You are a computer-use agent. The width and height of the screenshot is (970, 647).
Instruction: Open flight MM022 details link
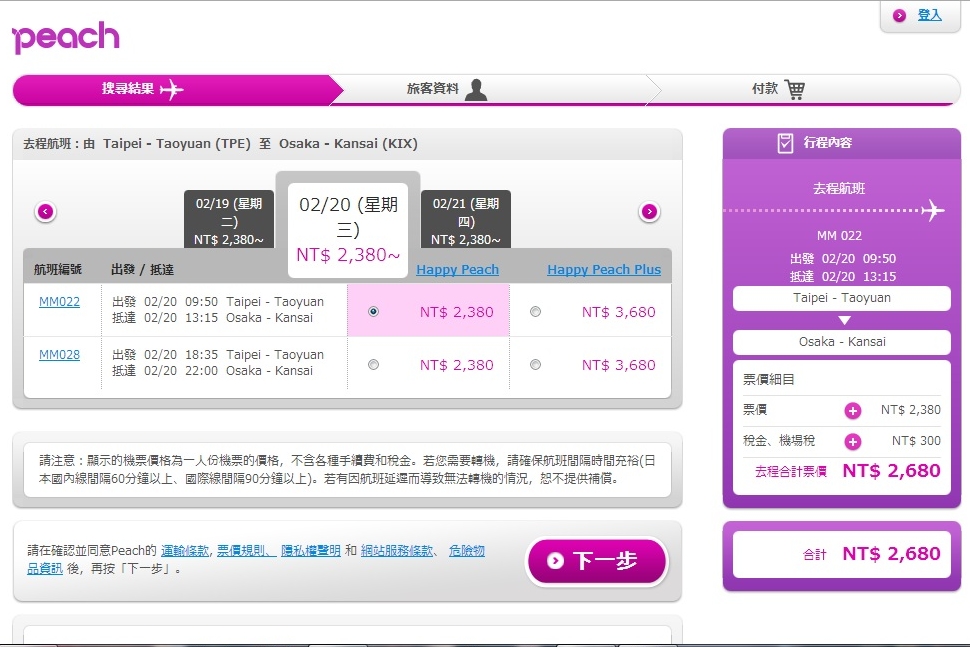click(59, 302)
